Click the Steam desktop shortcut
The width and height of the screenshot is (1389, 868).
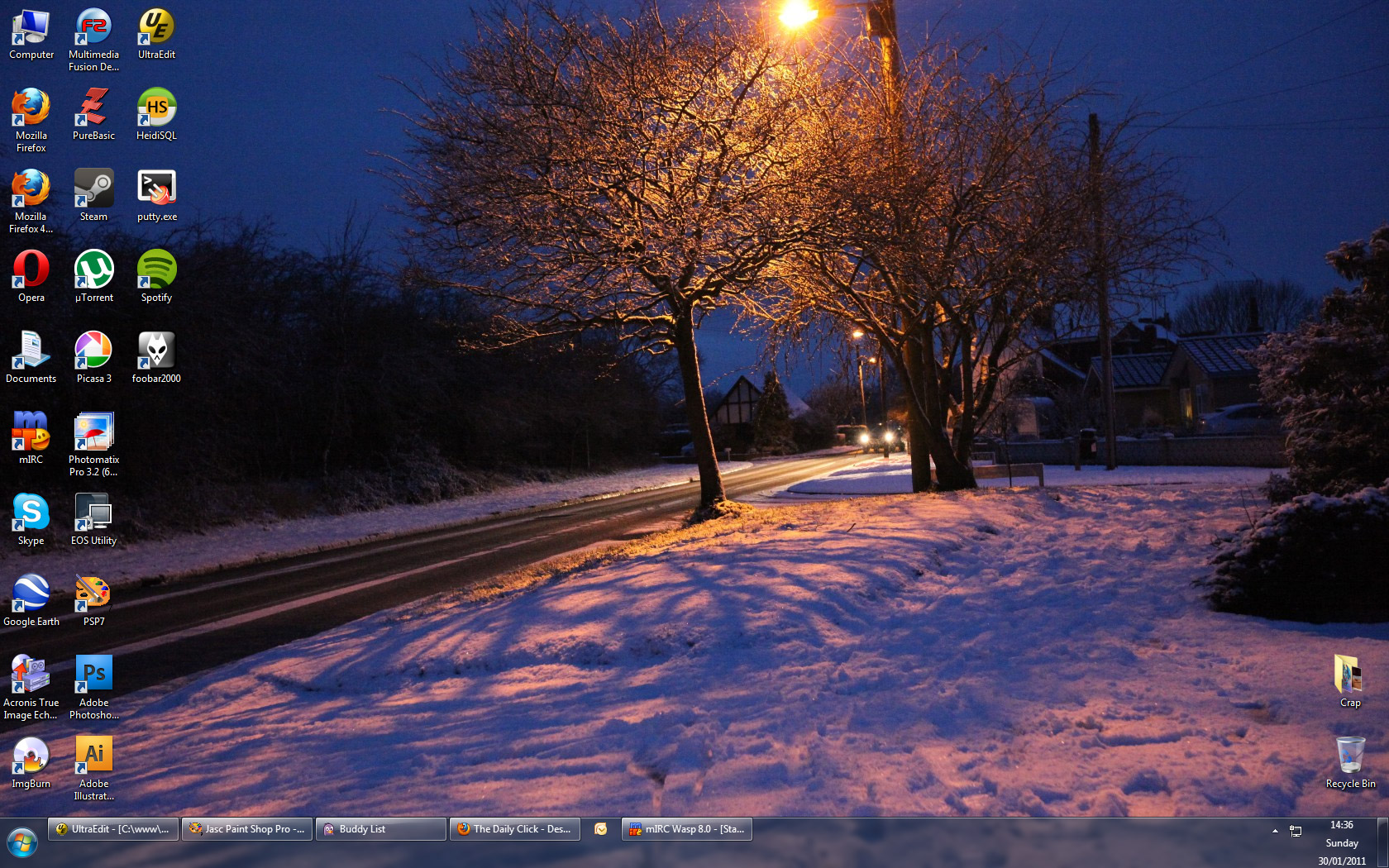(93, 188)
